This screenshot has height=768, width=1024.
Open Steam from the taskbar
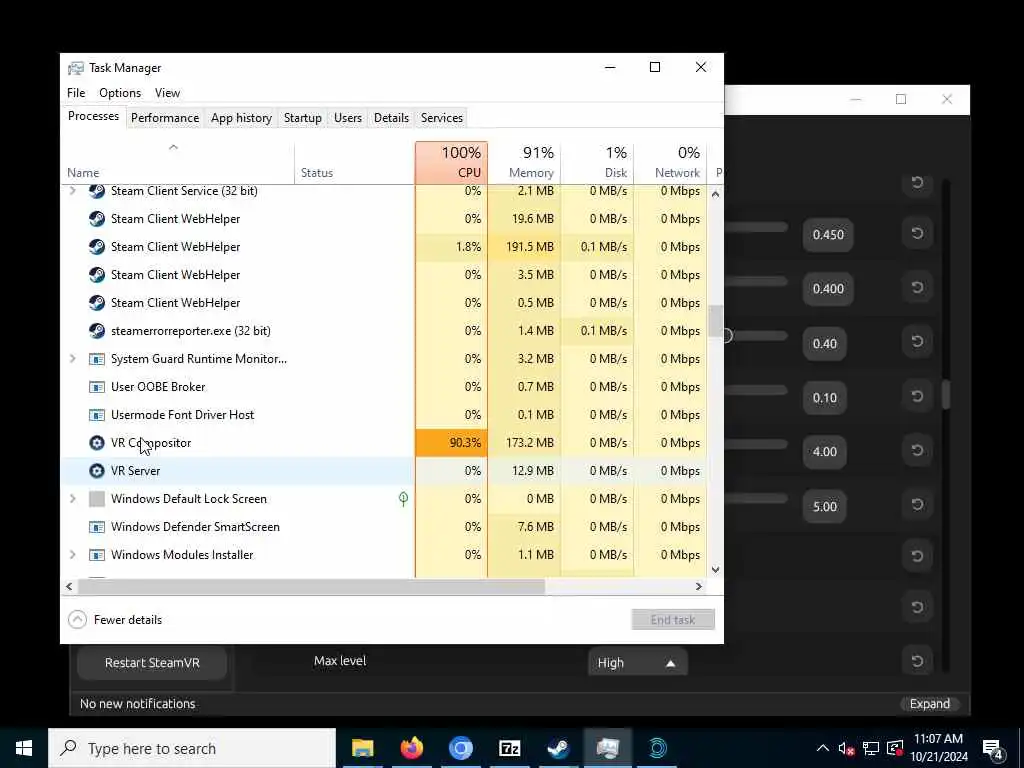558,748
